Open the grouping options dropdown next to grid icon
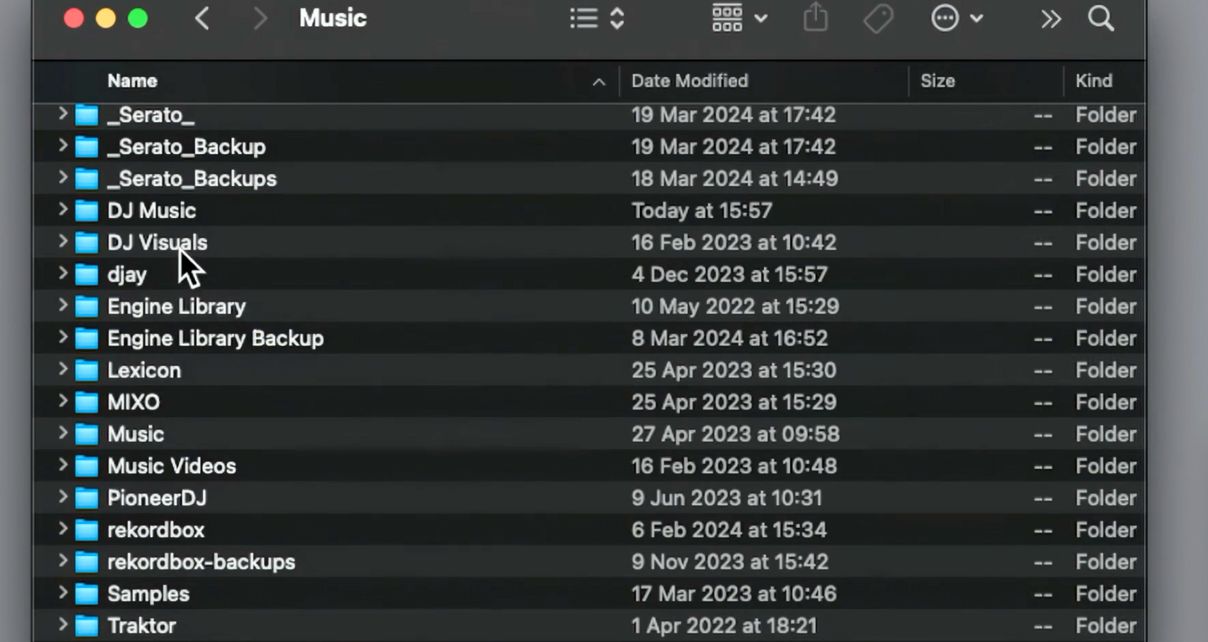This screenshot has width=1208, height=642. (759, 17)
